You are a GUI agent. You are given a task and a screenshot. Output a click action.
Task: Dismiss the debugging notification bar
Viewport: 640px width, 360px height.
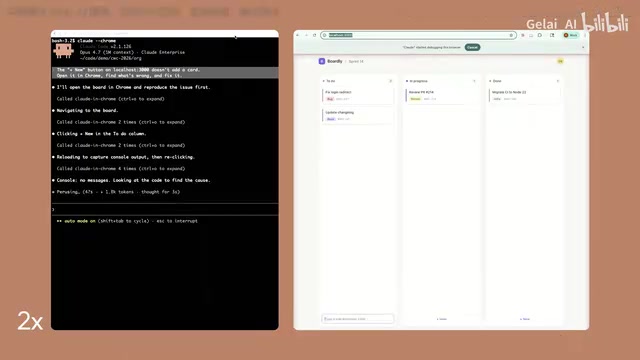[x=583, y=47]
